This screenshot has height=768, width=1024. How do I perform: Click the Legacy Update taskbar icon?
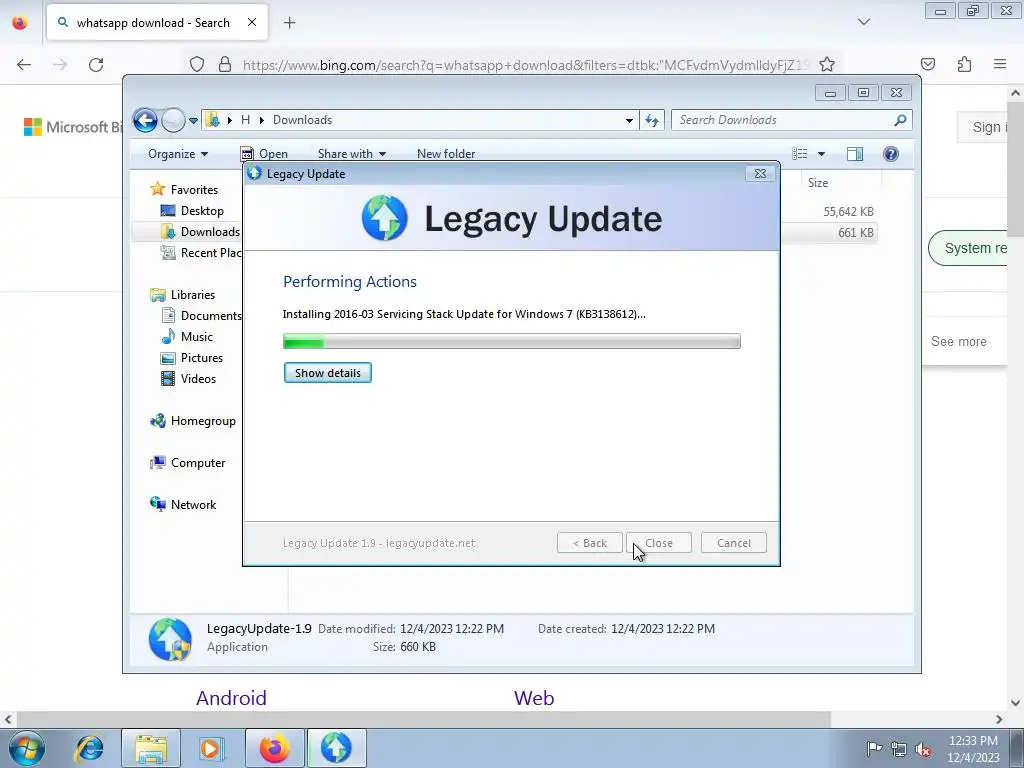336,748
